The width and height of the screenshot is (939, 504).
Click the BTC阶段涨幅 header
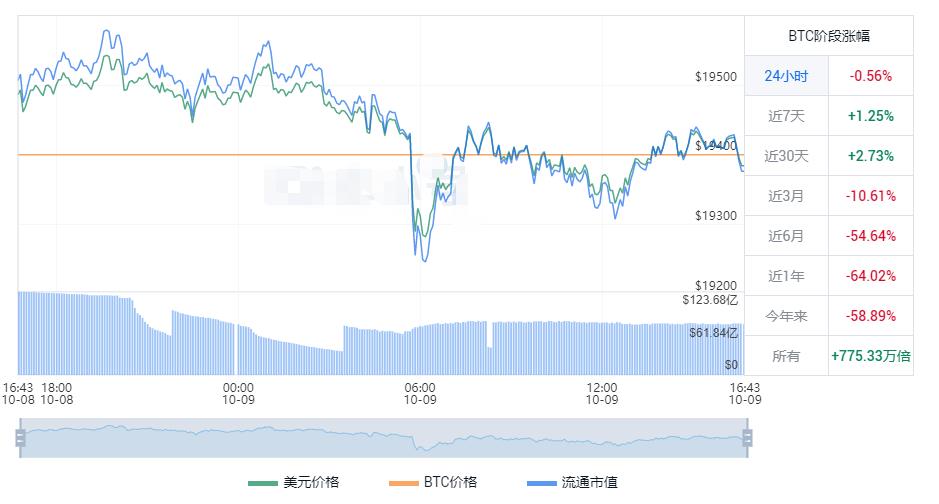(829, 36)
